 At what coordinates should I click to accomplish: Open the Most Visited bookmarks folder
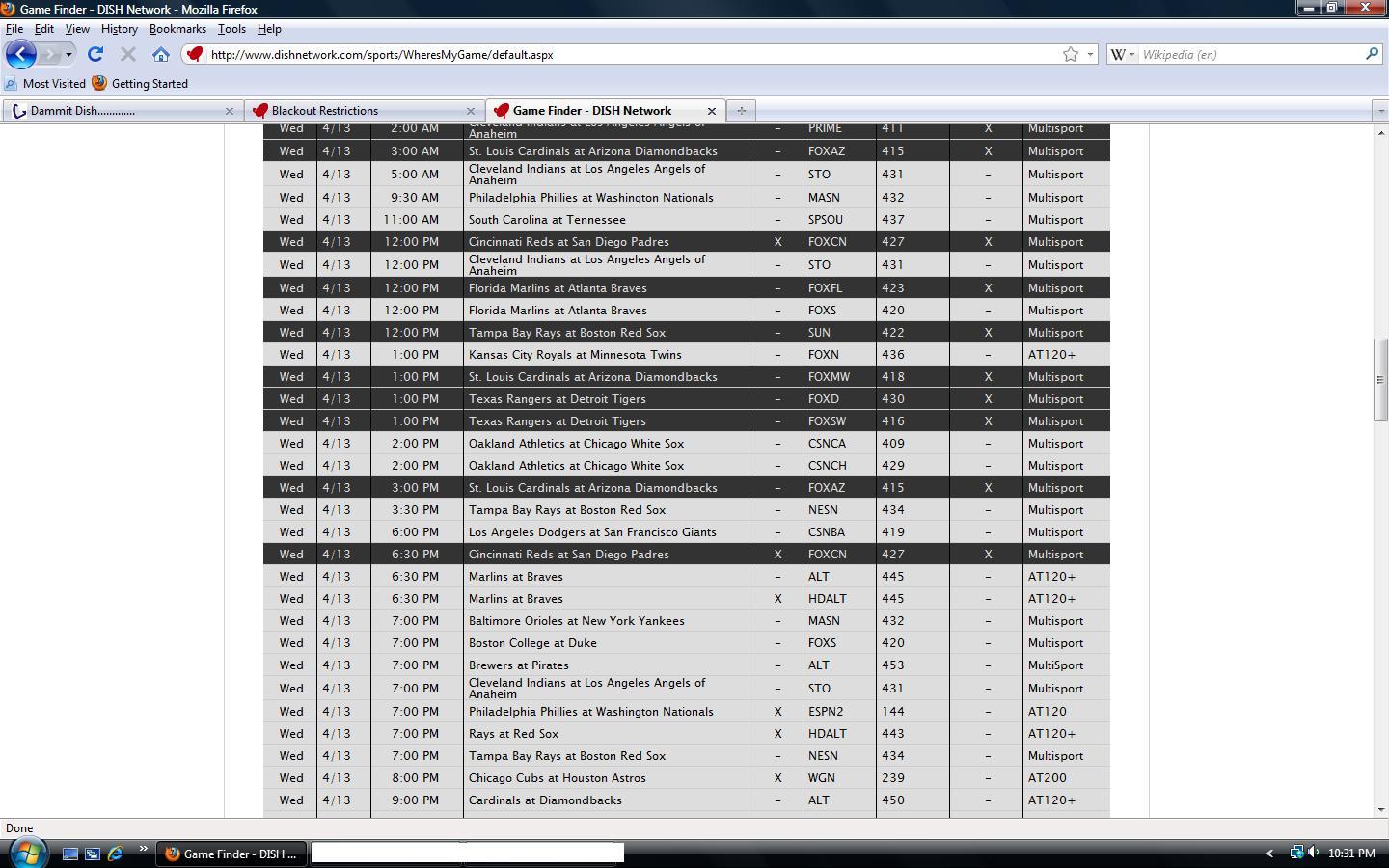[x=45, y=84]
